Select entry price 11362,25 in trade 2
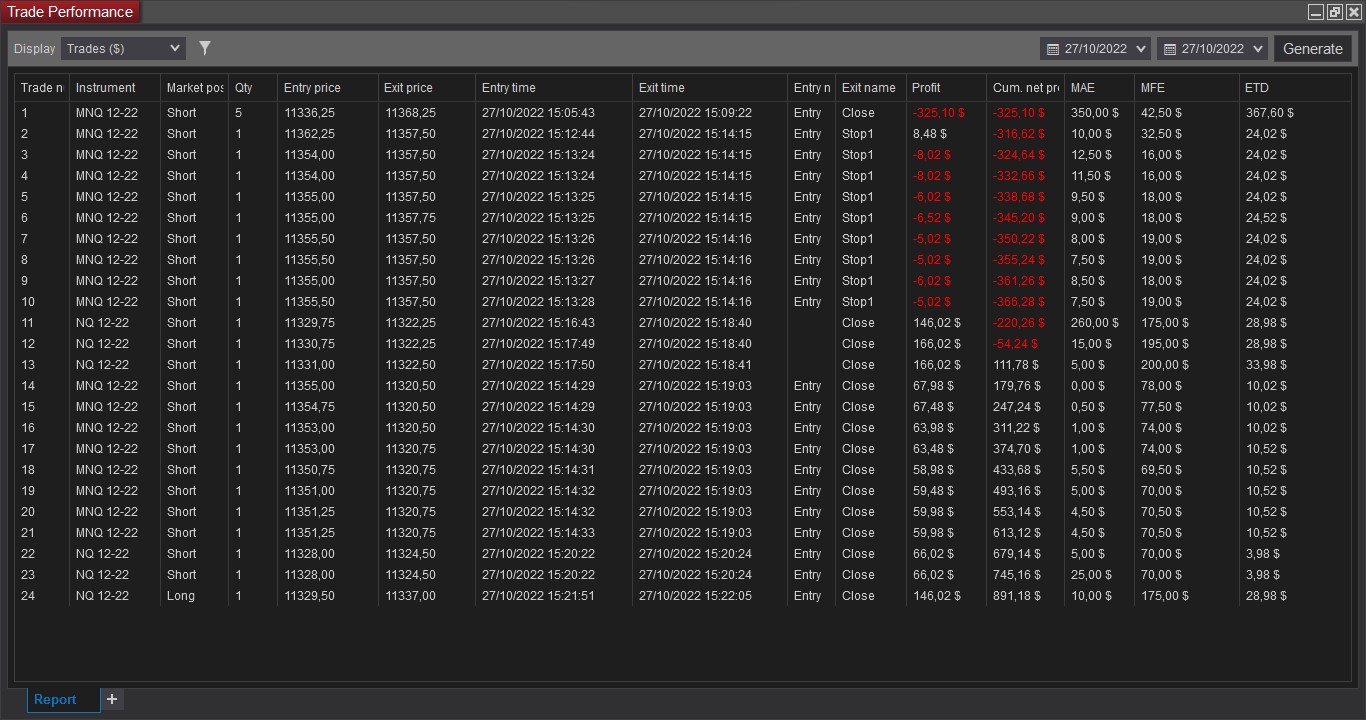1366x720 pixels. point(309,134)
